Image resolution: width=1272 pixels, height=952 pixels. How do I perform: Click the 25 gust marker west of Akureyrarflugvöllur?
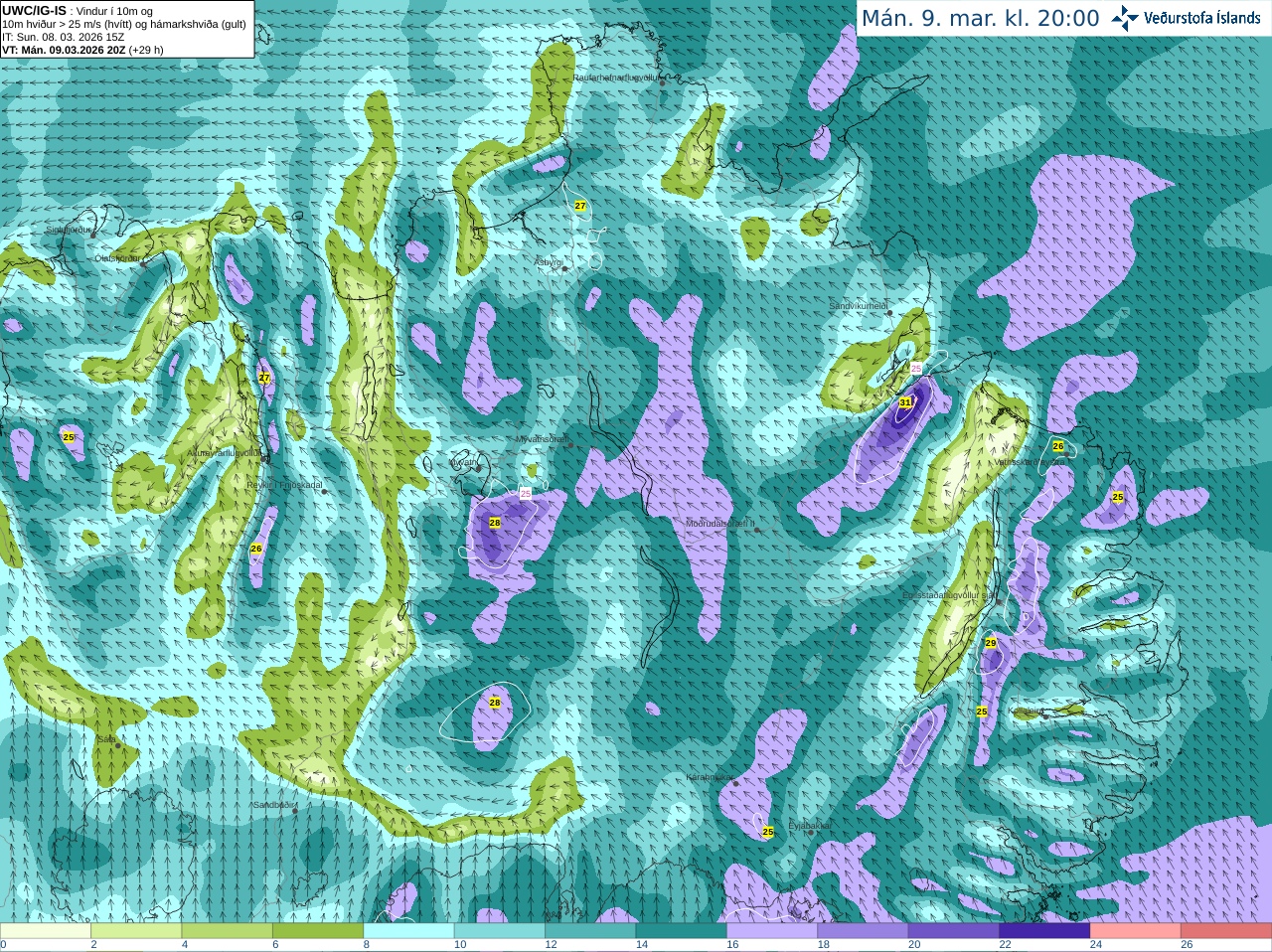coord(69,437)
